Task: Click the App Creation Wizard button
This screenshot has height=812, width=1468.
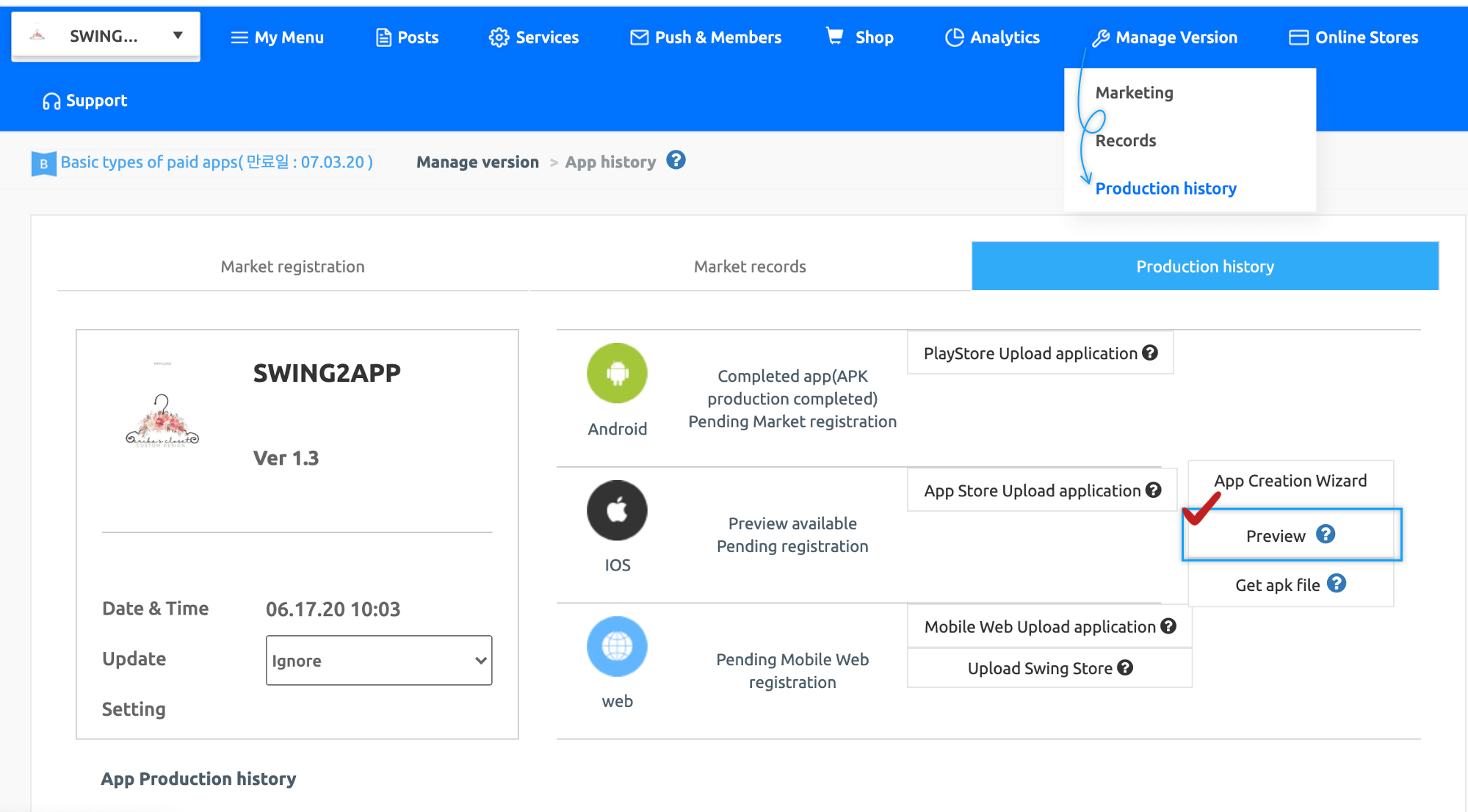Action: coord(1290,481)
